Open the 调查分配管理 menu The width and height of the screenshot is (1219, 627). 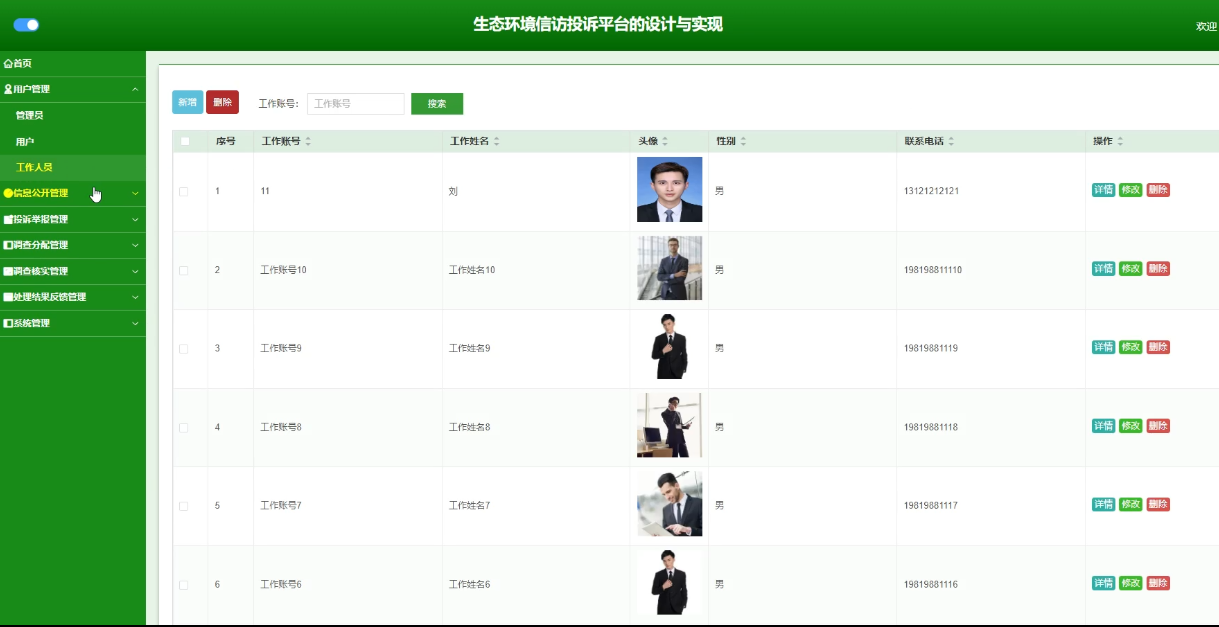tap(40, 246)
